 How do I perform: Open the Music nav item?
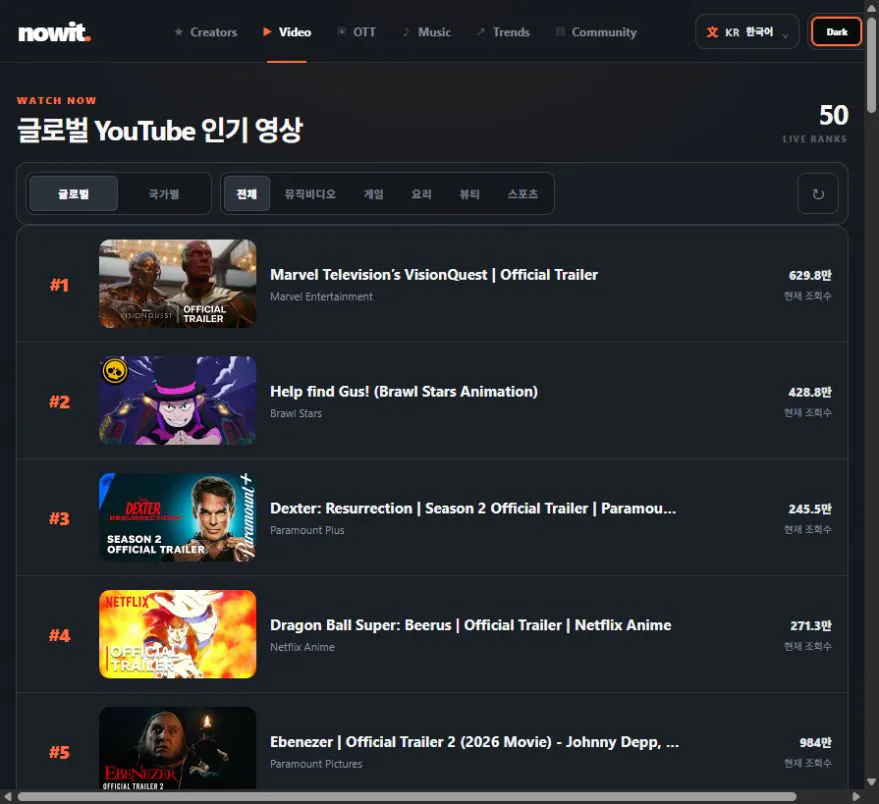(x=427, y=33)
